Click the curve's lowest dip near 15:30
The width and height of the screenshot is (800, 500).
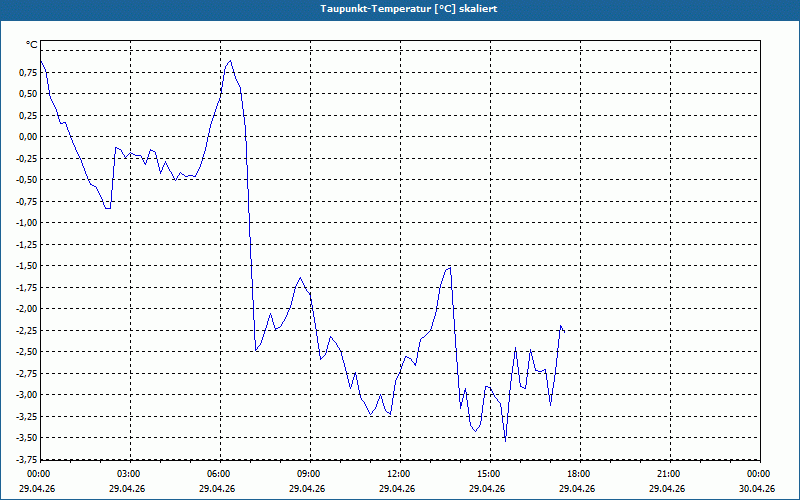coord(505,441)
